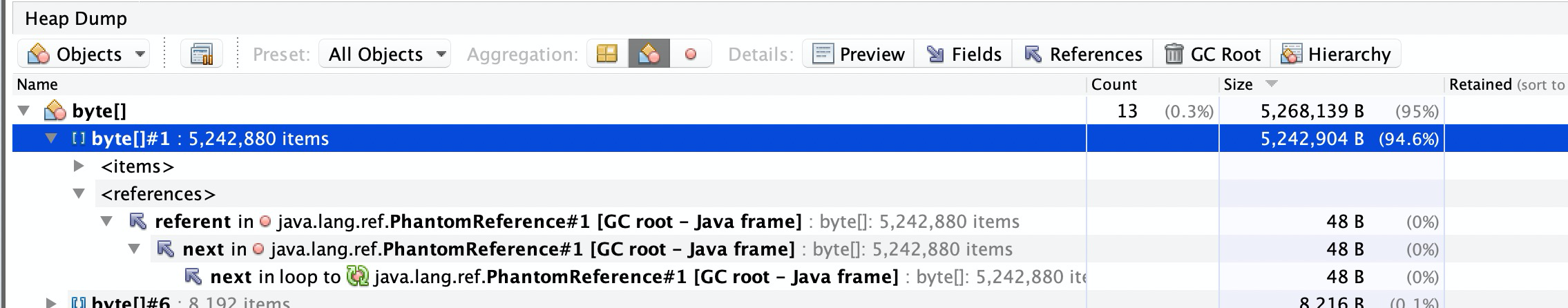The width and height of the screenshot is (1568, 308).
Task: Switch aggregation to packages icon
Action: tap(607, 54)
